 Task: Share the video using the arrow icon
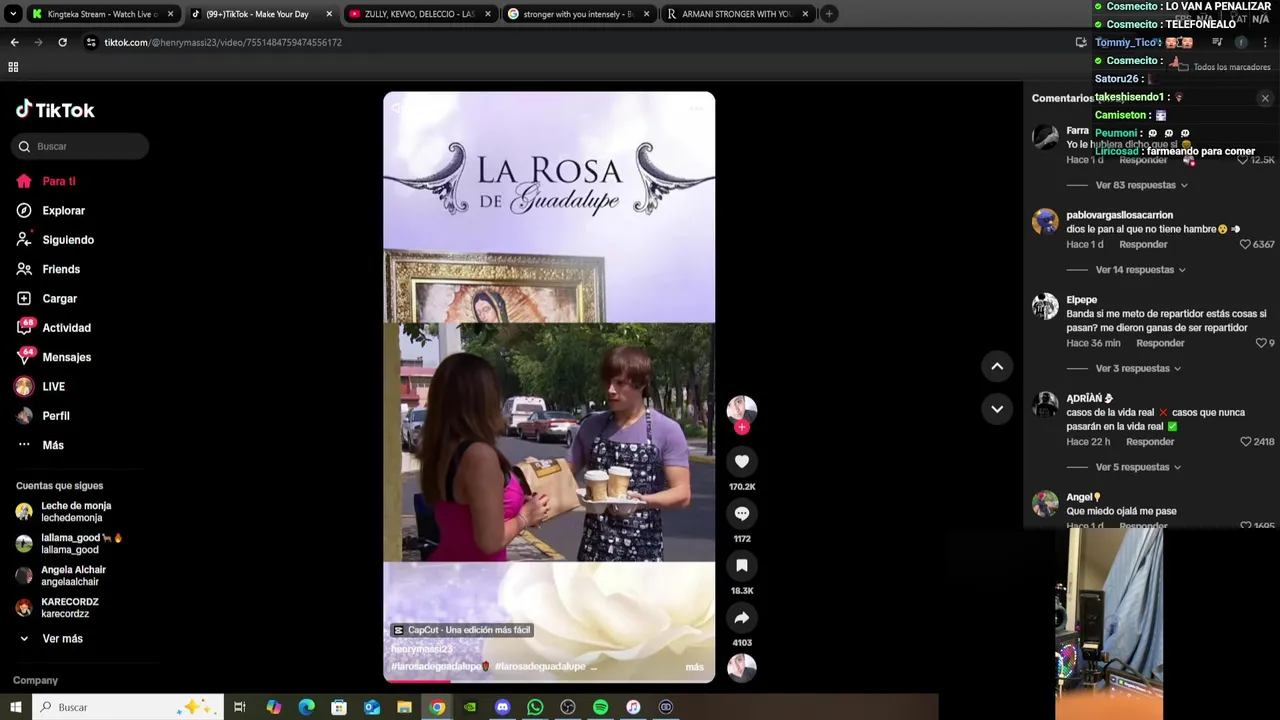(742, 617)
